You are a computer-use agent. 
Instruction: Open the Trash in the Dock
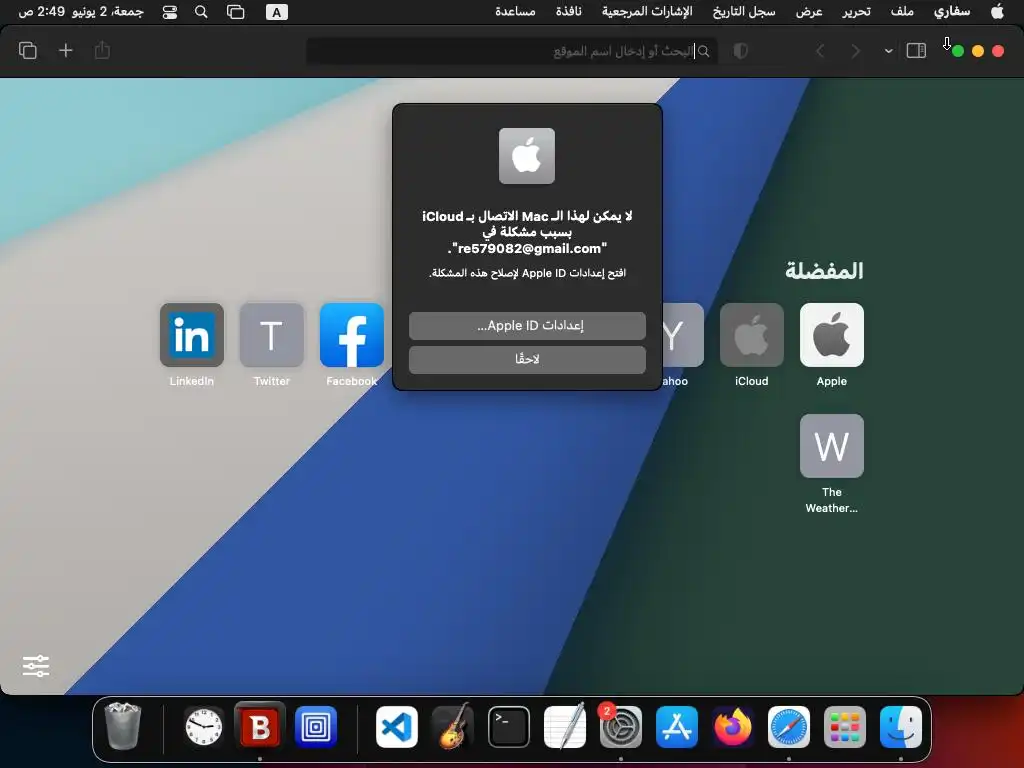123,727
